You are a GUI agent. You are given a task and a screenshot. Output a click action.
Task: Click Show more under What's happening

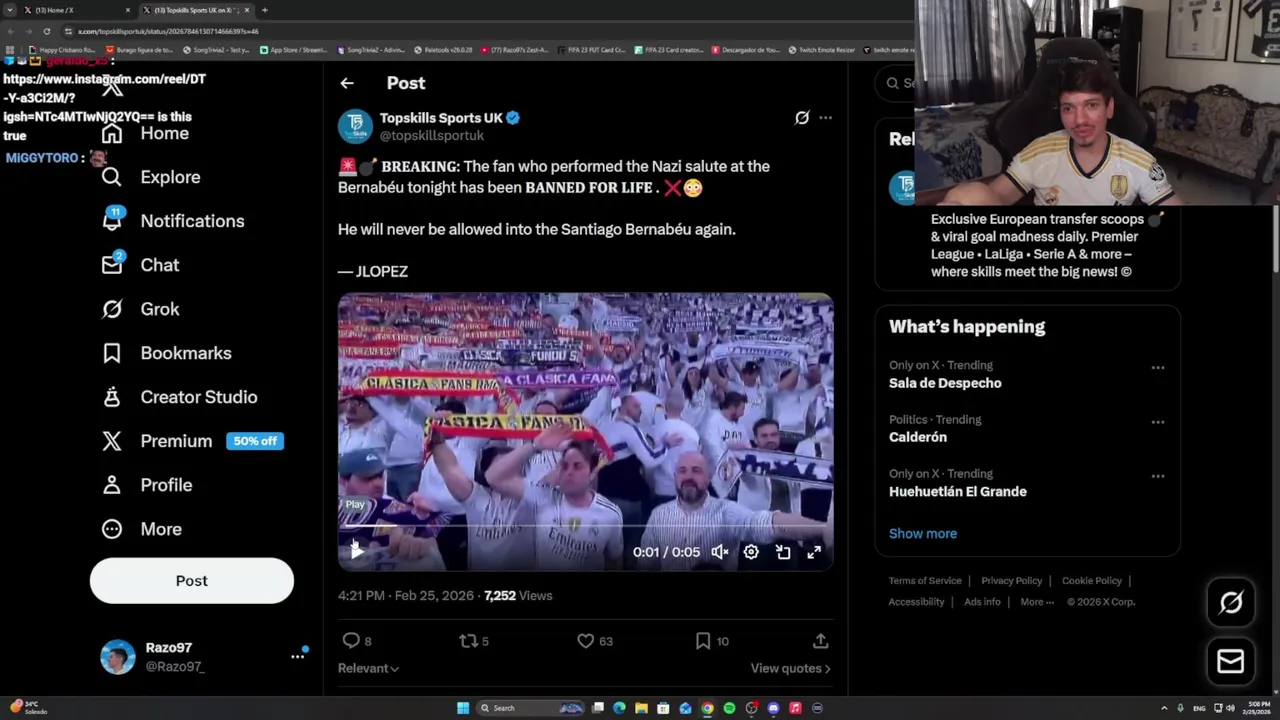point(923,533)
